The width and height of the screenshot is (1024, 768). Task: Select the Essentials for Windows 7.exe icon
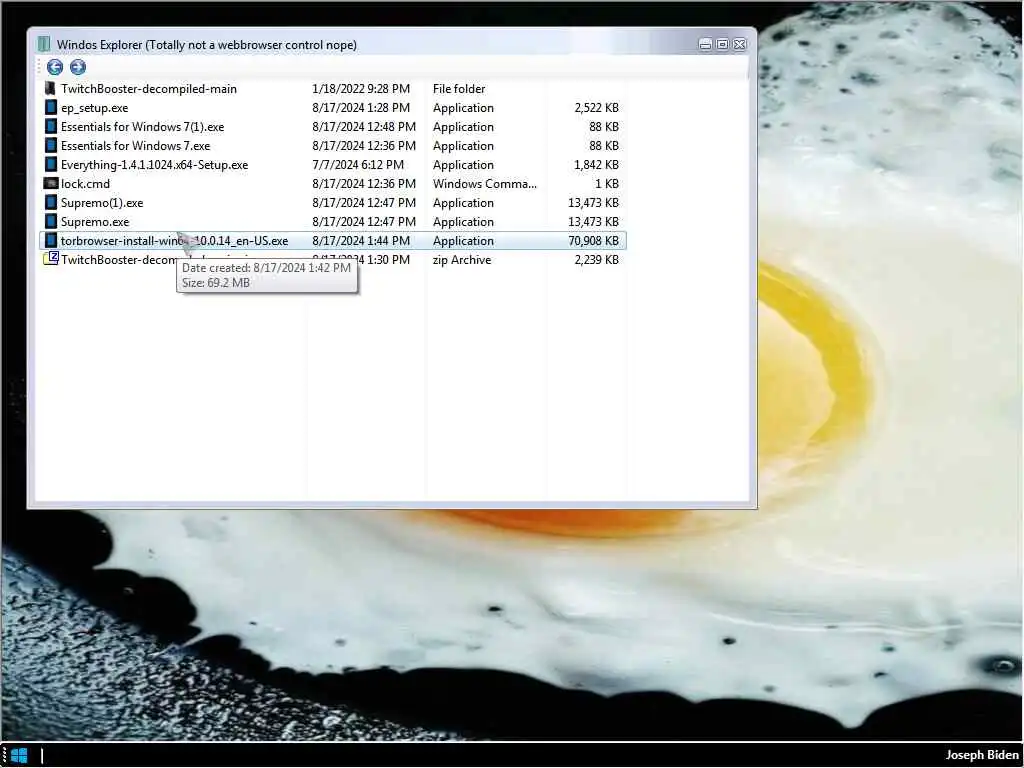50,145
